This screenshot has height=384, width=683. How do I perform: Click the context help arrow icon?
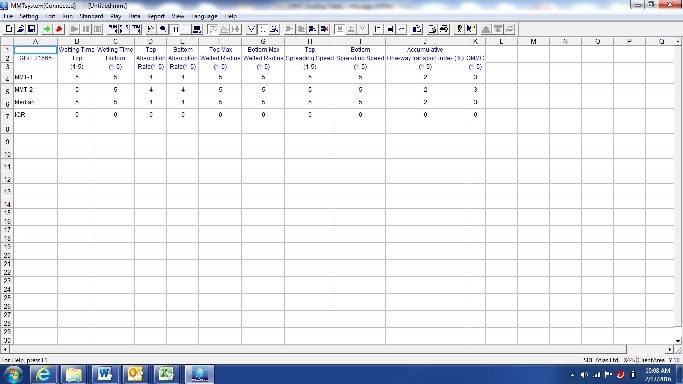coord(470,29)
